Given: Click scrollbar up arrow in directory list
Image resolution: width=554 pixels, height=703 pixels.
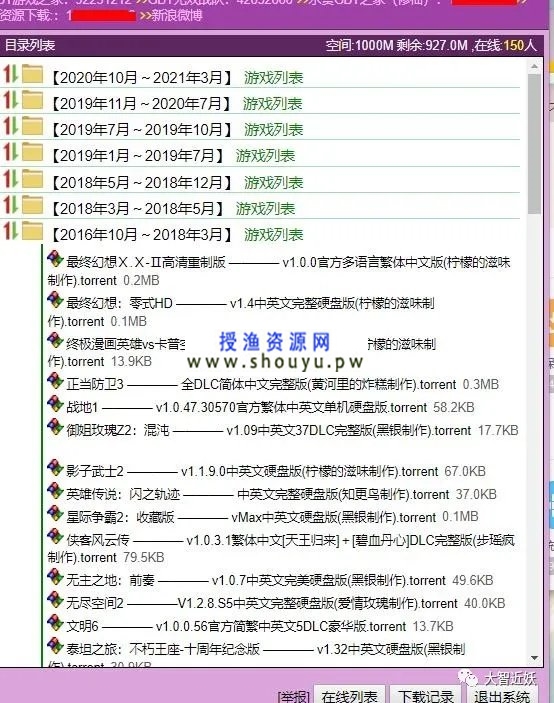Looking at the screenshot, I should (534, 67).
